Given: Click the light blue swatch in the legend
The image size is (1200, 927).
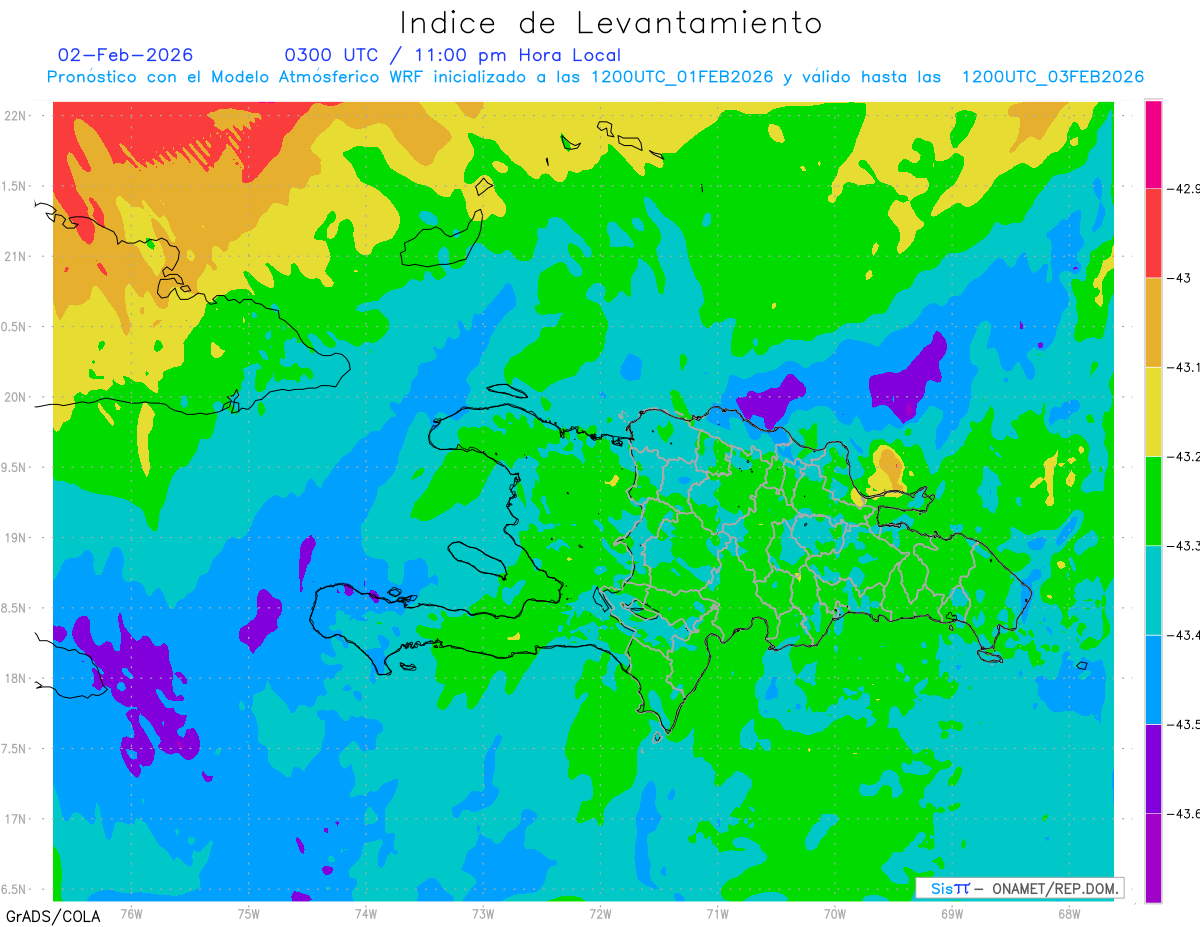Looking at the screenshot, I should (x=1153, y=679).
